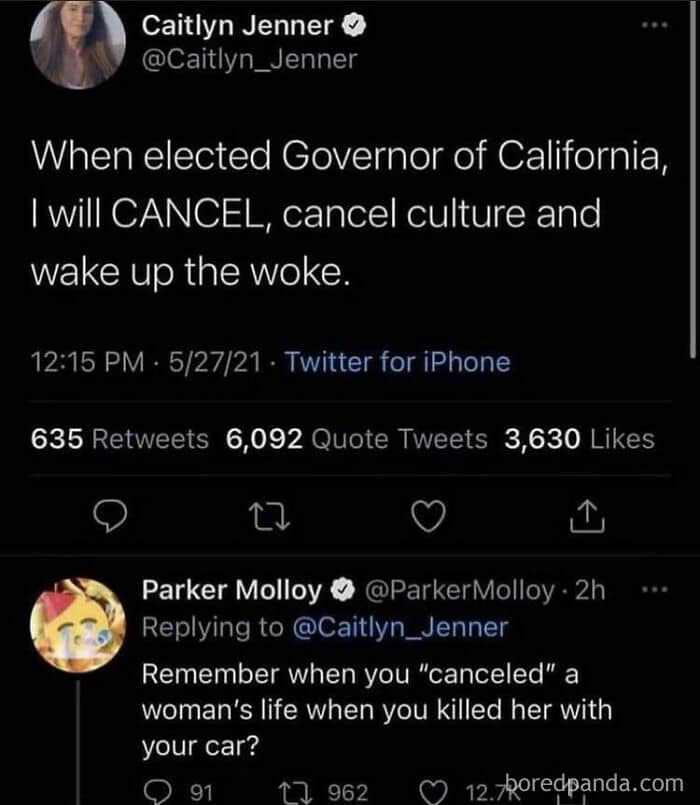Open the share icon on main tweet
This screenshot has width=700, height=805.
(x=588, y=515)
